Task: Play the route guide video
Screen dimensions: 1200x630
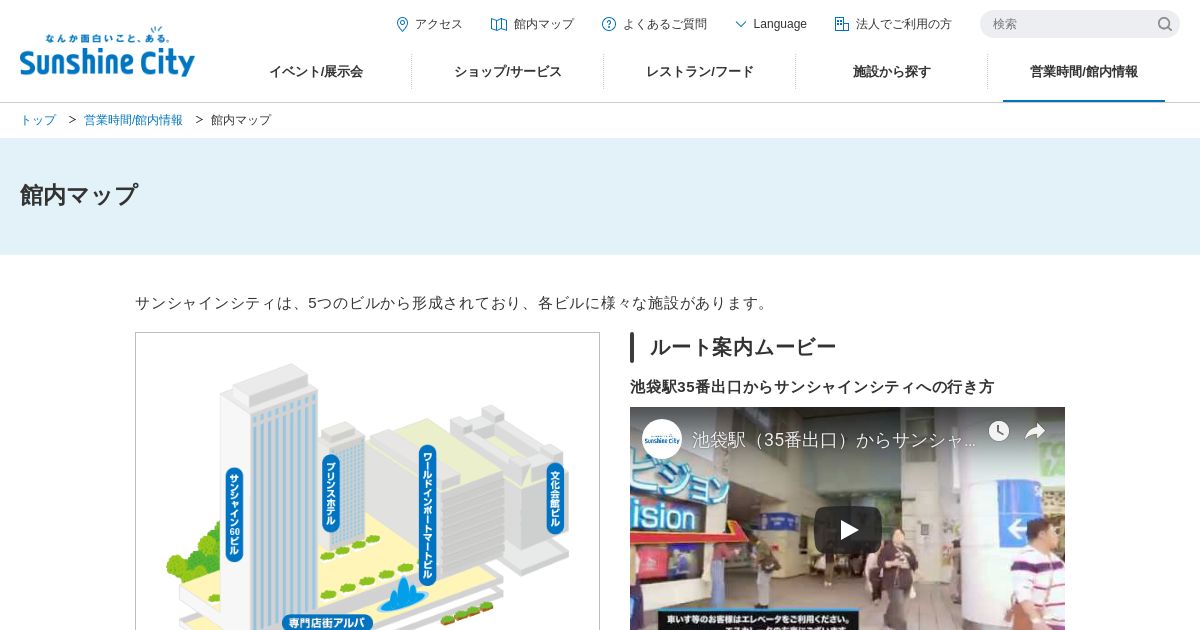Action: tap(848, 530)
